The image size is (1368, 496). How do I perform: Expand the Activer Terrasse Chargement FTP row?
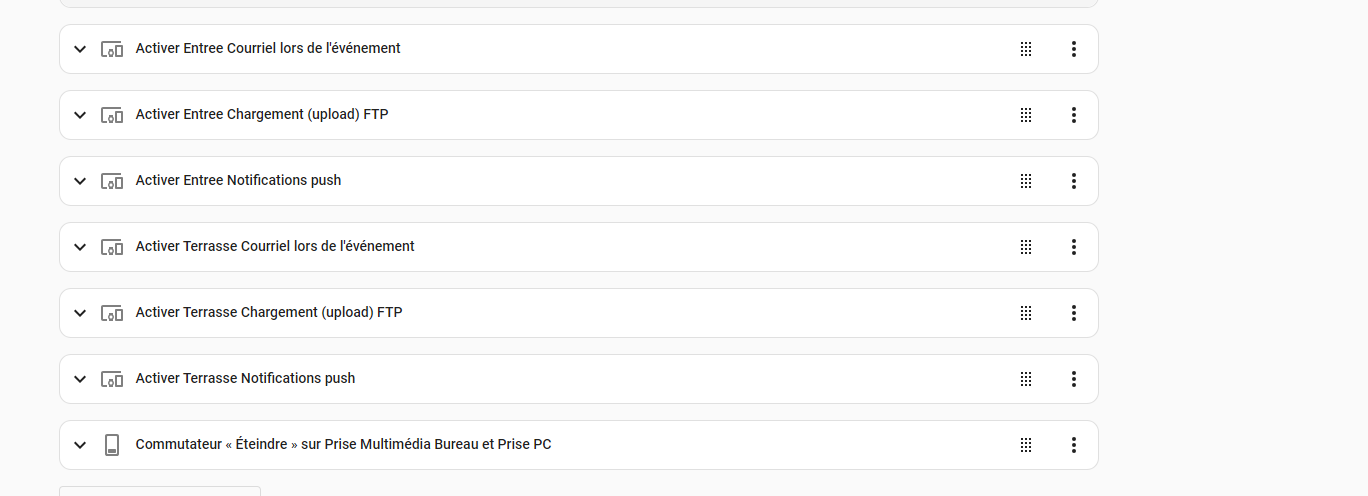point(80,313)
